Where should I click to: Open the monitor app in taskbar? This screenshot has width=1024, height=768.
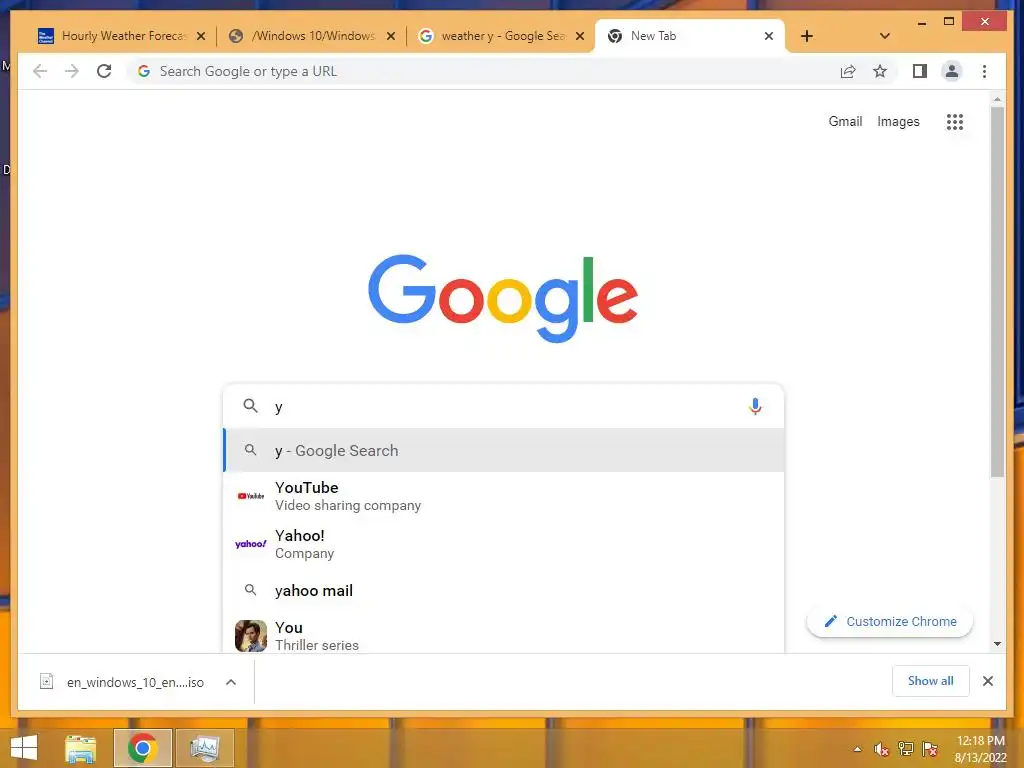pyautogui.click(x=204, y=748)
